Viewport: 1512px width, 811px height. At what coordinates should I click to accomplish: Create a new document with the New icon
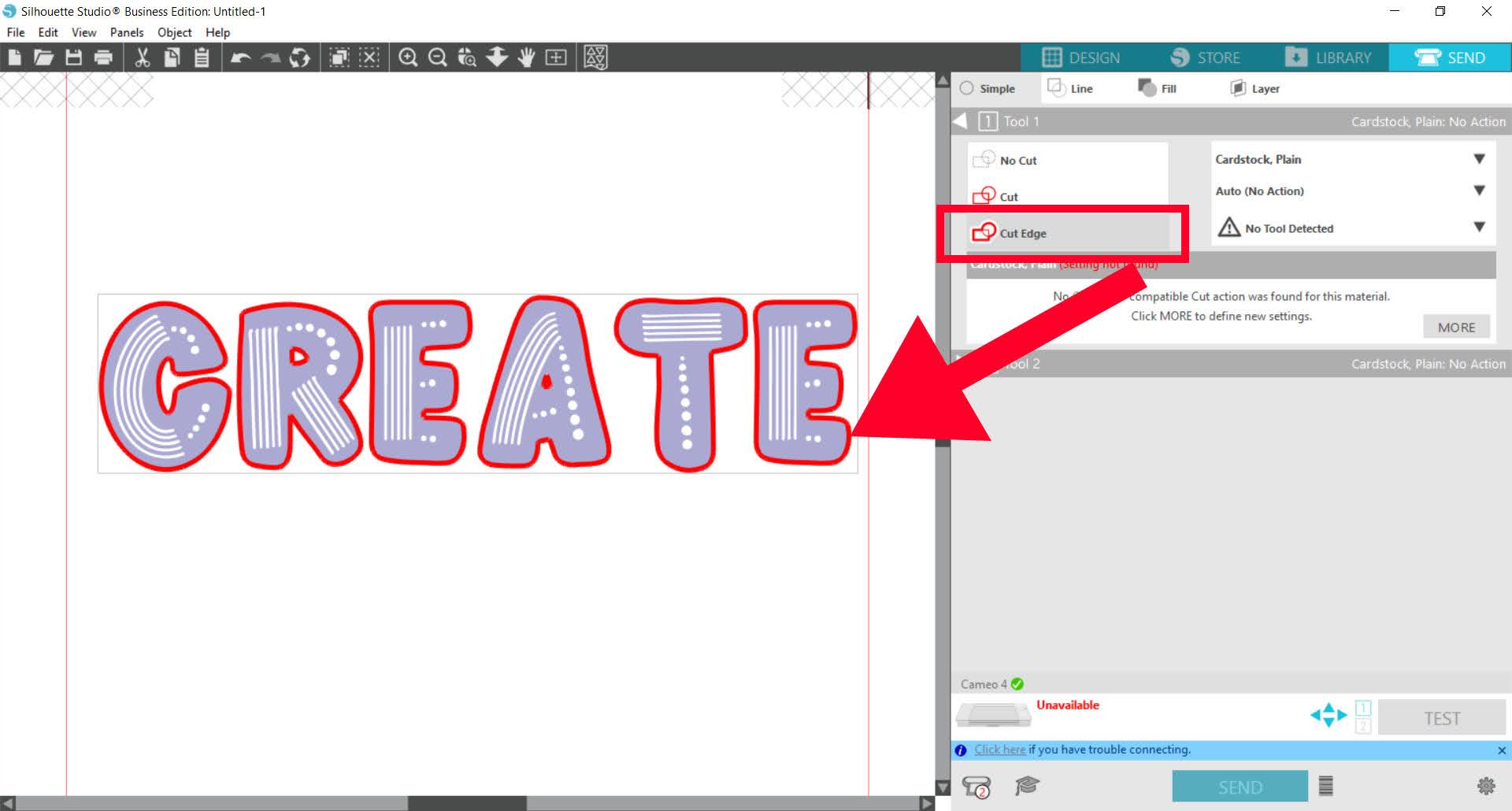pyautogui.click(x=14, y=57)
